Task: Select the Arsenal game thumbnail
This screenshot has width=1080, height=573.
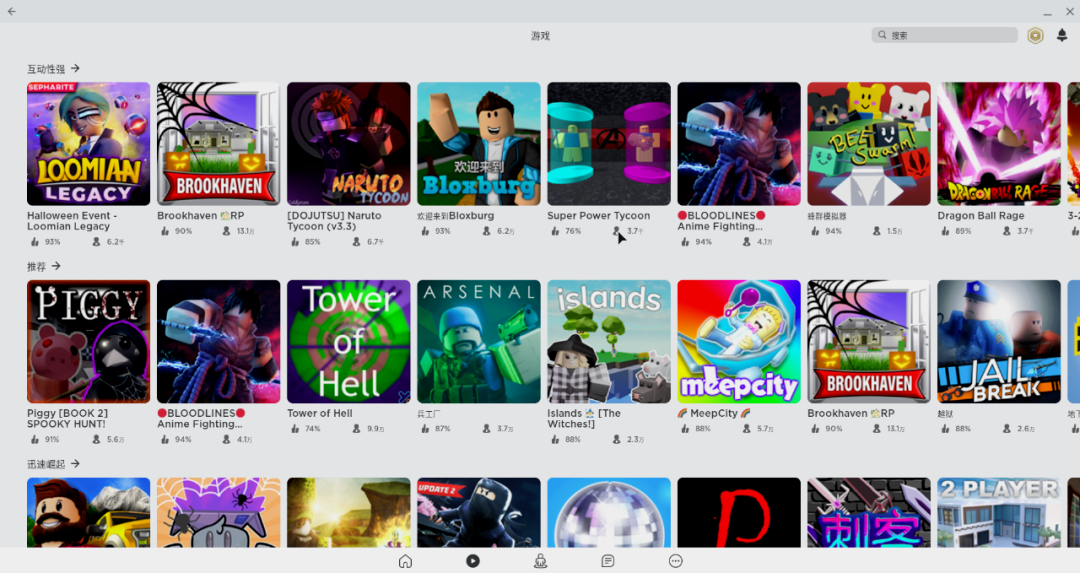Action: pos(479,342)
